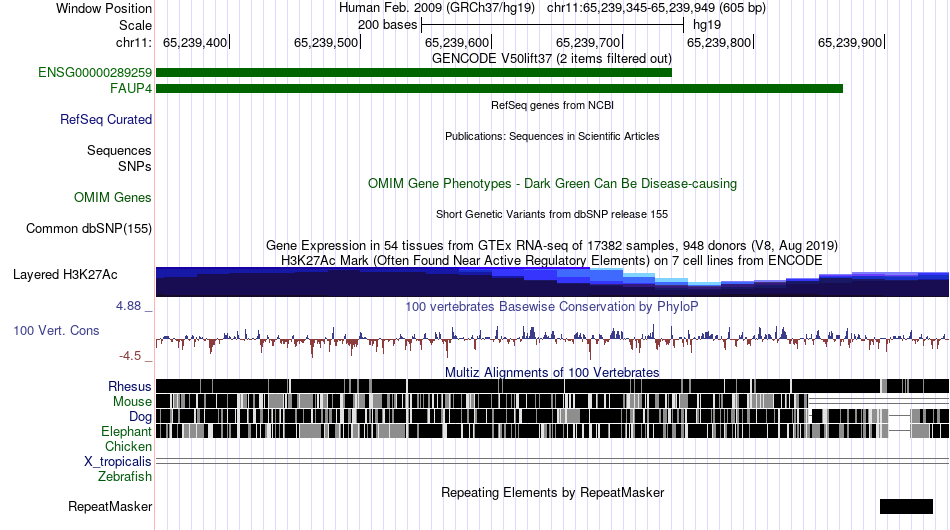Screen dimensions: 950x530
Task: Click Short Genetic Variants from dbSNP title
Action: point(552,214)
